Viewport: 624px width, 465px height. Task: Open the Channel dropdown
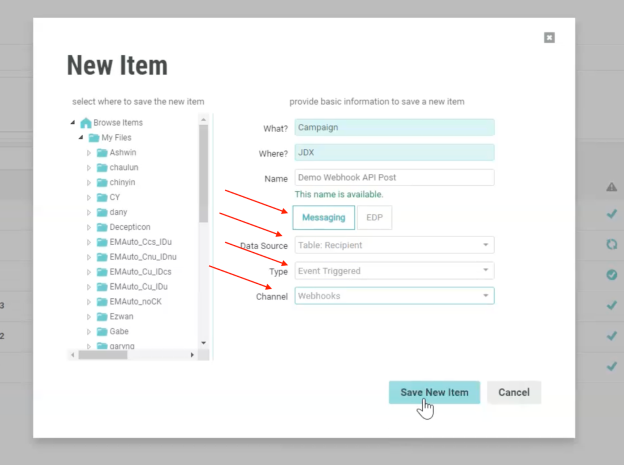394,296
